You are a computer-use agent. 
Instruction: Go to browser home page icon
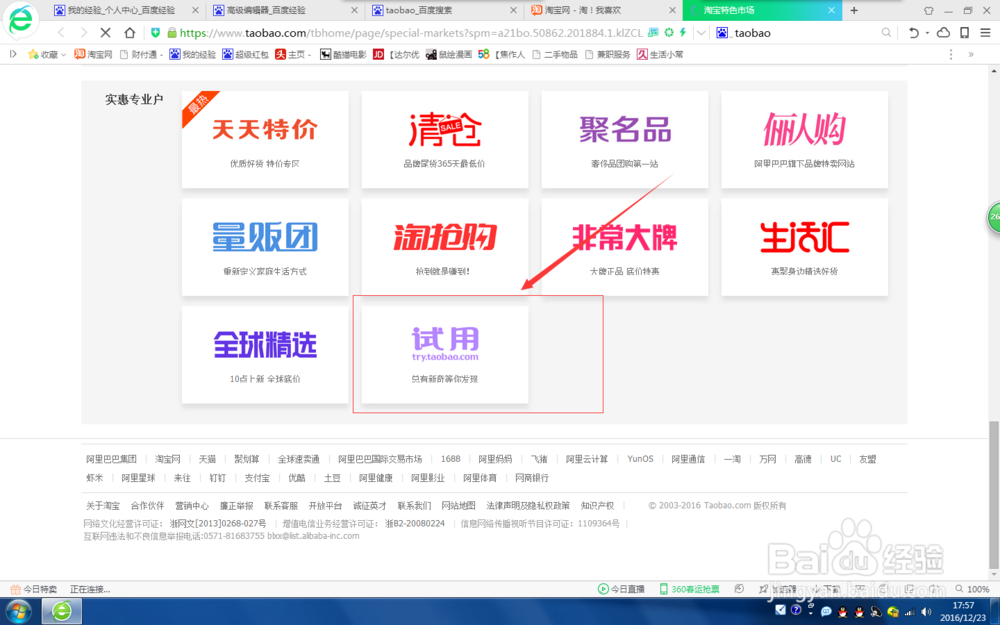pos(129,33)
